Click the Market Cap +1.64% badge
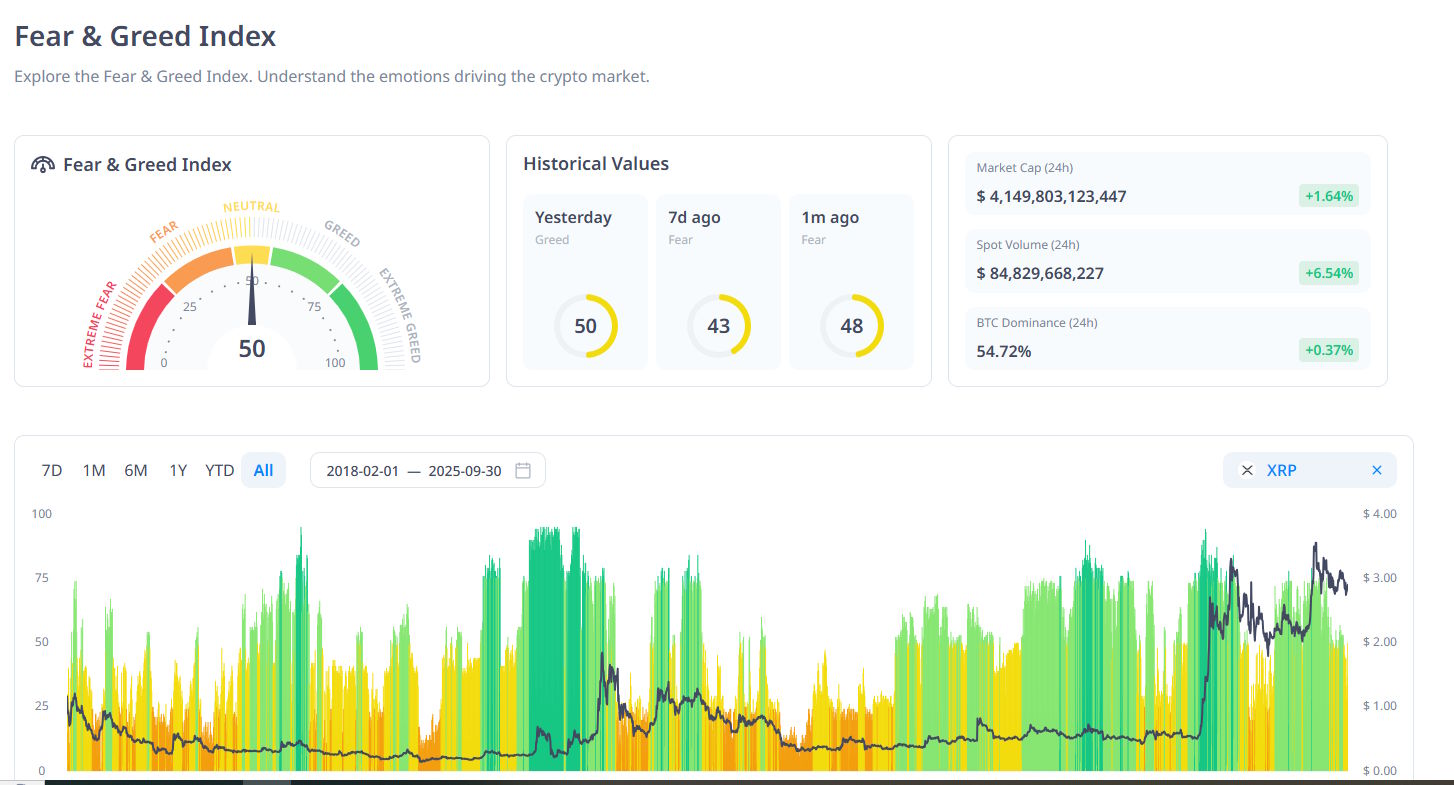The image size is (1454, 785). coord(1328,196)
